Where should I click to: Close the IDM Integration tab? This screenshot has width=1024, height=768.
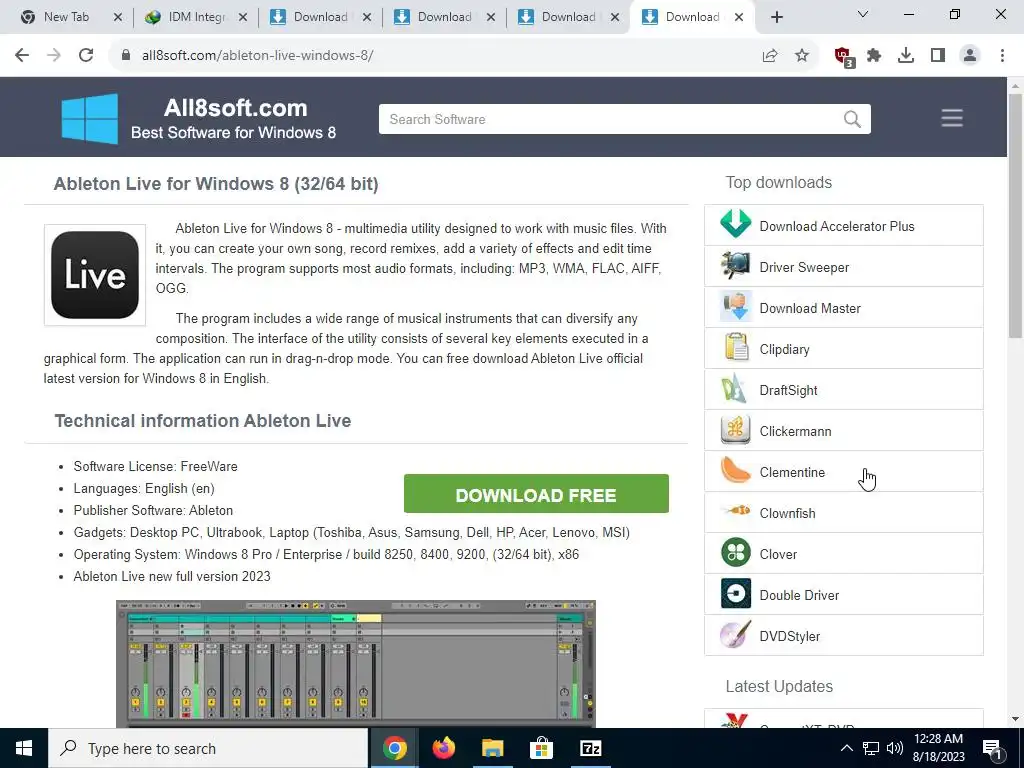click(x=242, y=18)
